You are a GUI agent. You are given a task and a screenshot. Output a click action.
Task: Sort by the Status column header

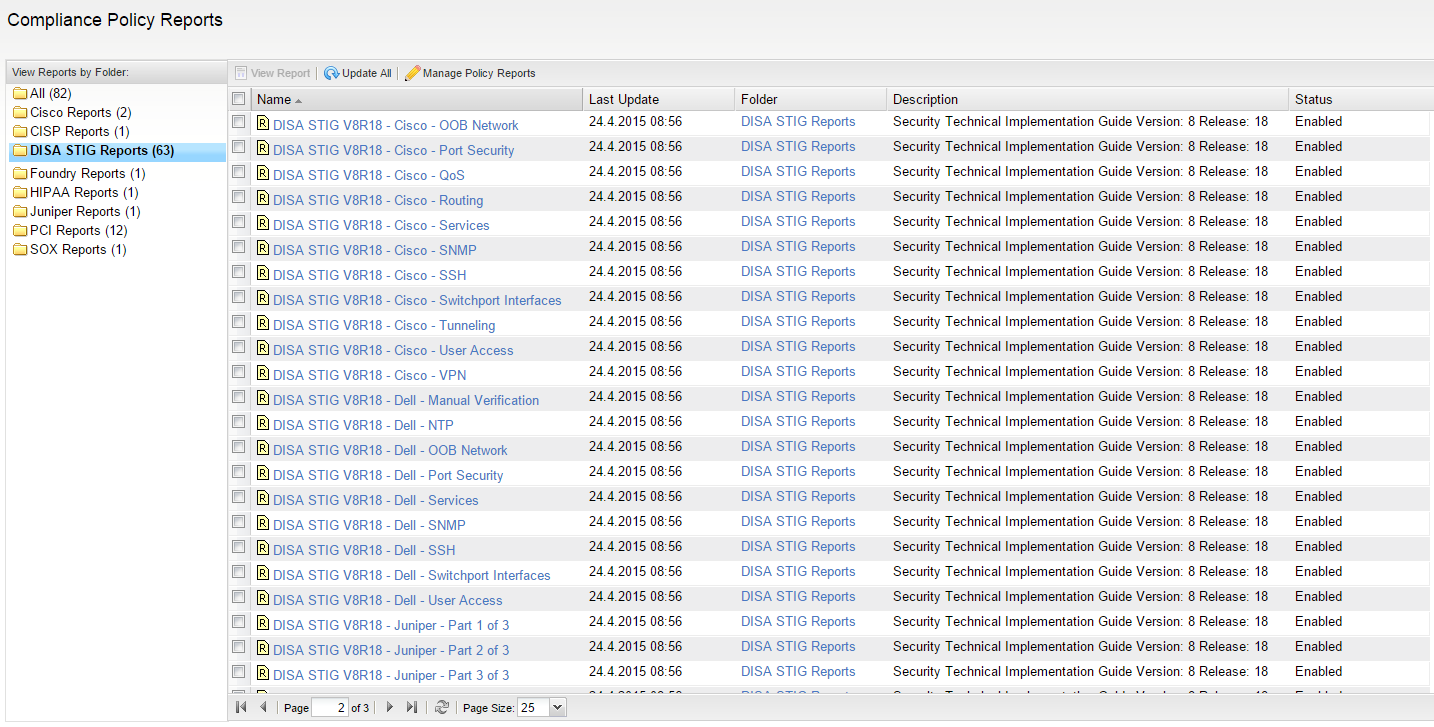point(1361,99)
